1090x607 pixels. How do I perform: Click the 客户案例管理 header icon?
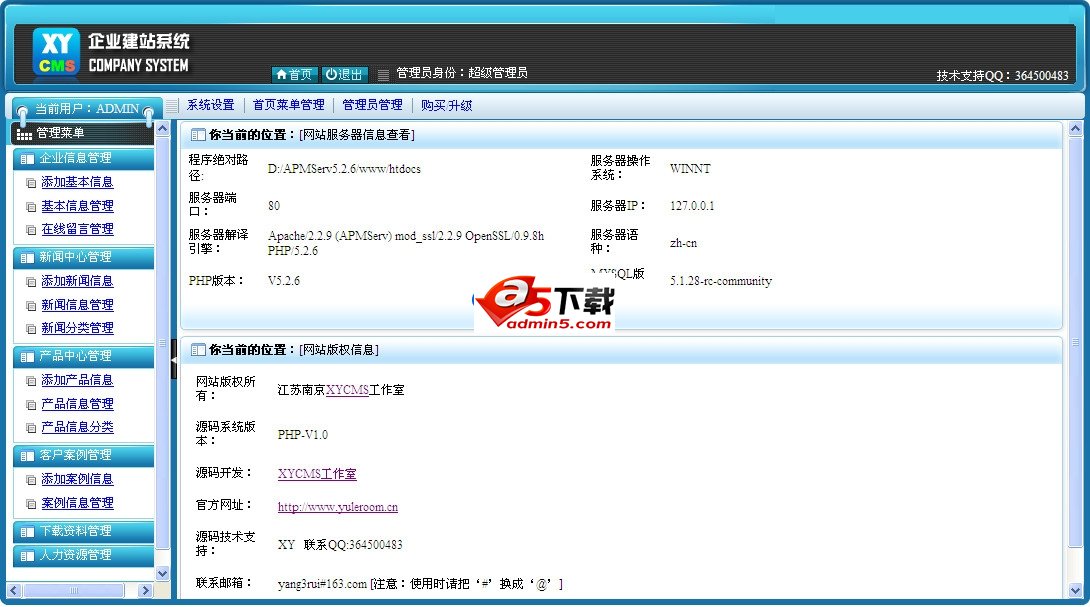[x=27, y=456]
